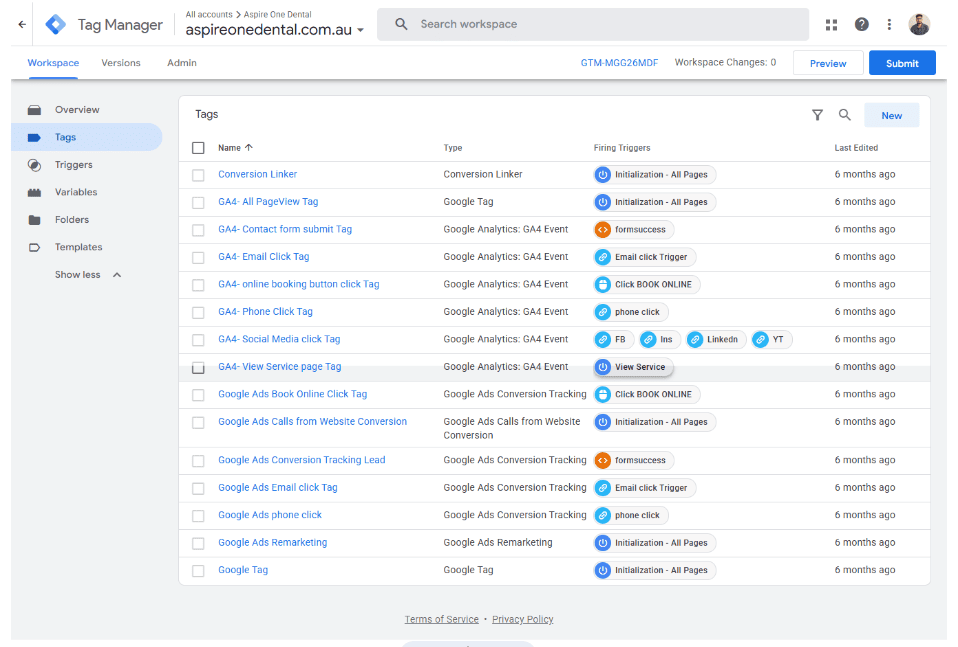Viewport: 958px width, 647px height.
Task: Open the Google apps grid icon
Action: tap(831, 24)
